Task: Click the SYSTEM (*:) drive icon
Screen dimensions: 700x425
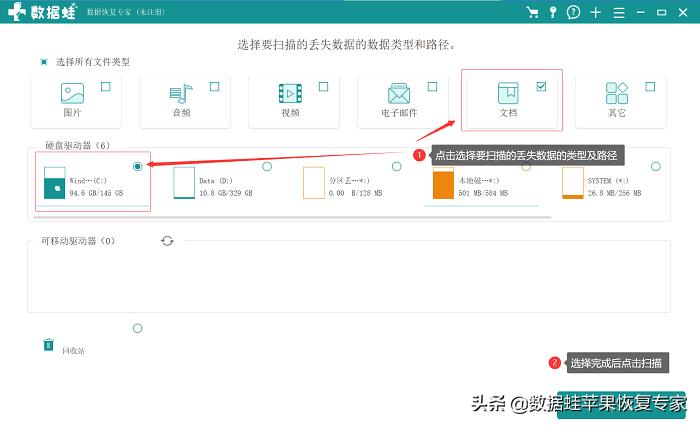Action: [573, 183]
